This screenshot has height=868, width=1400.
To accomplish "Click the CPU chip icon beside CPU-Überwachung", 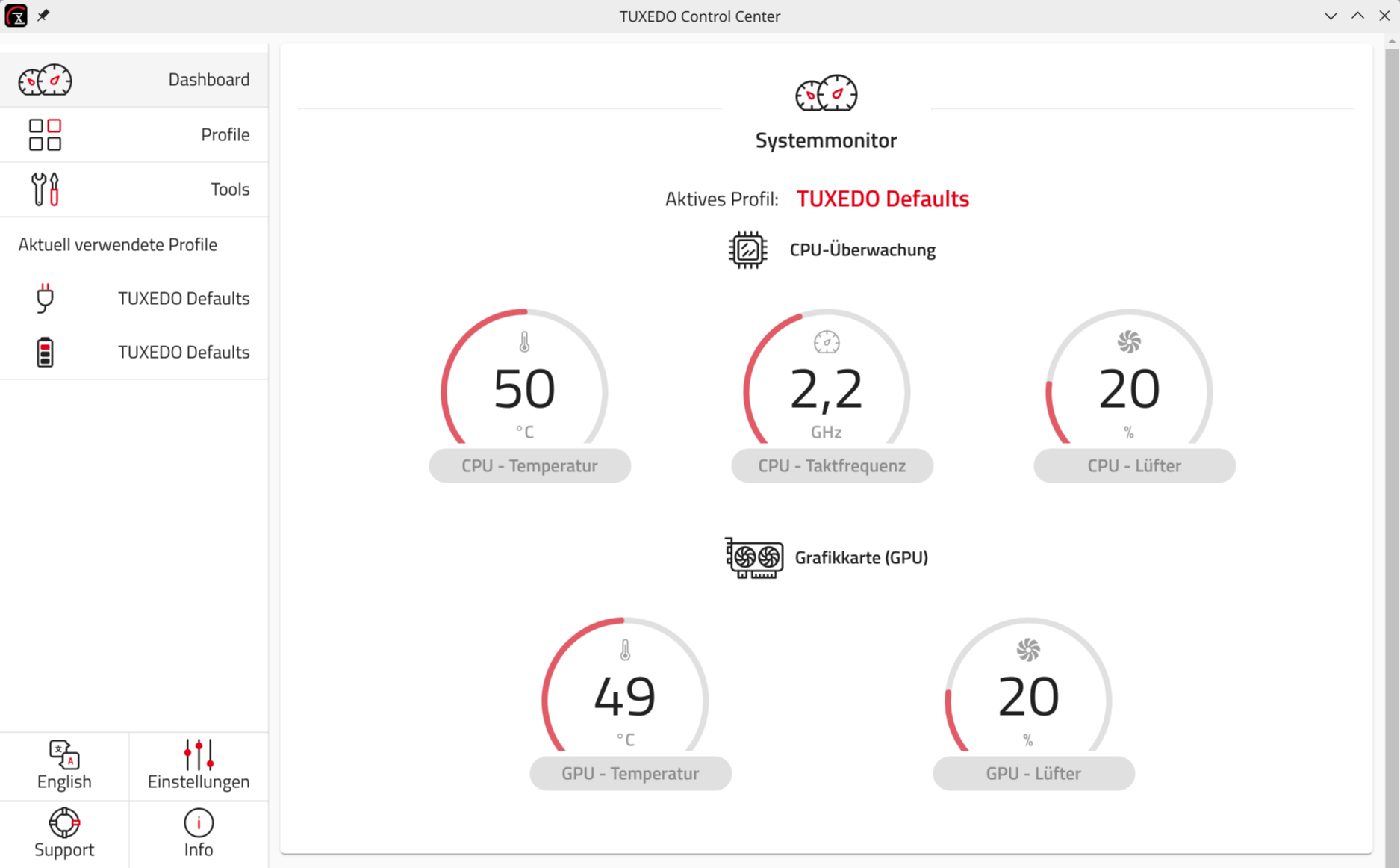I will [x=747, y=249].
